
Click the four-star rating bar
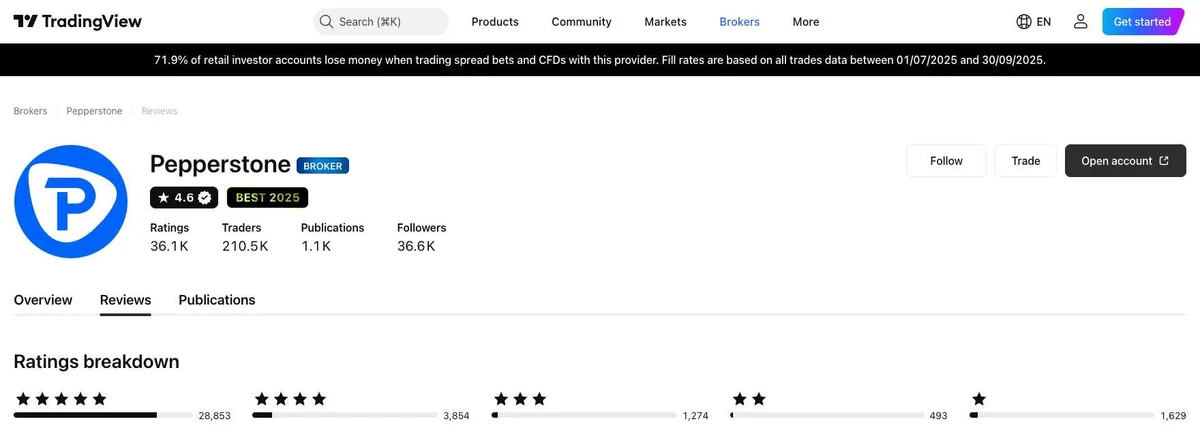click(x=344, y=415)
